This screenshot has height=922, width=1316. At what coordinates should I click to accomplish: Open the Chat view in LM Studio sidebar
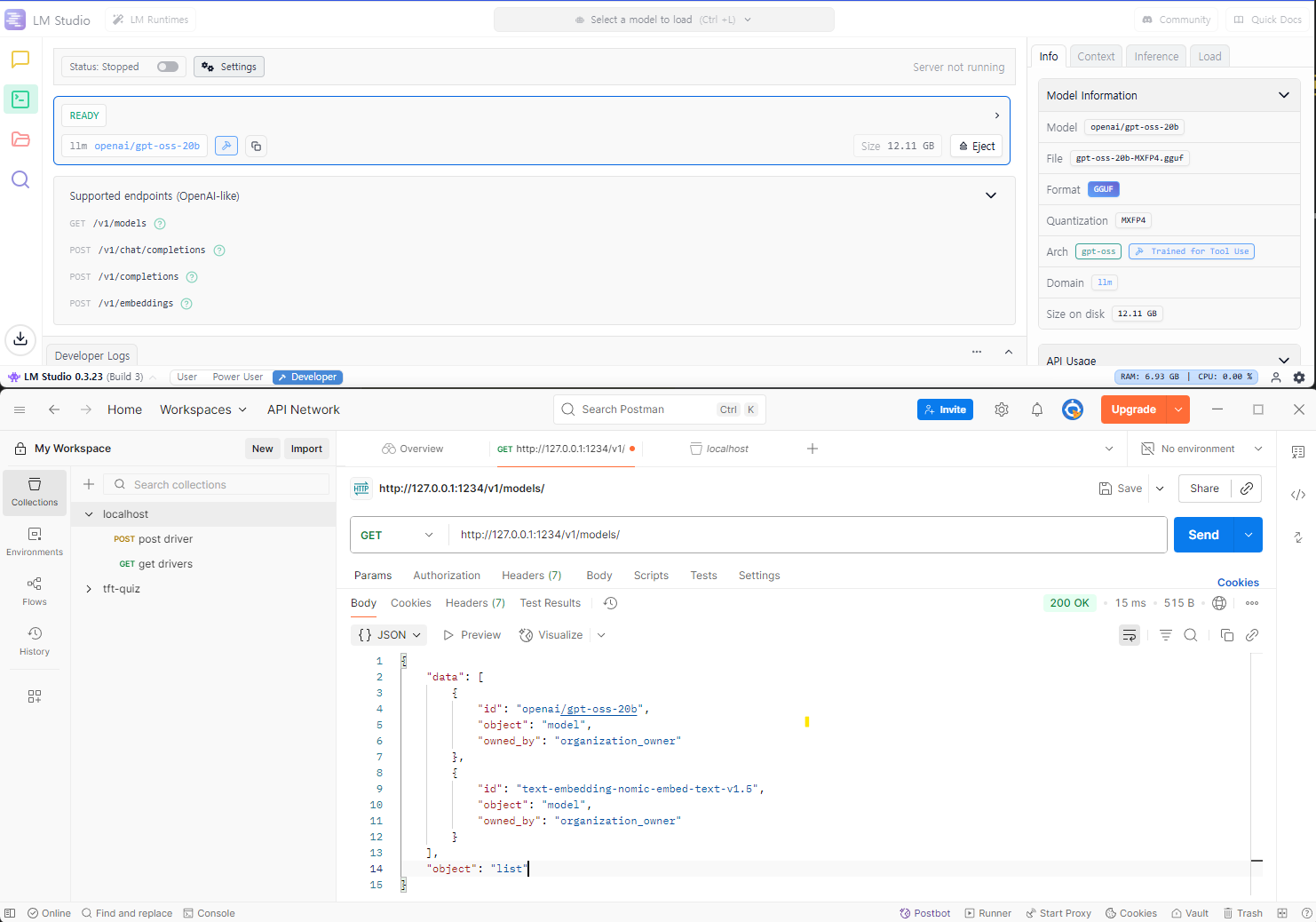coord(20,60)
